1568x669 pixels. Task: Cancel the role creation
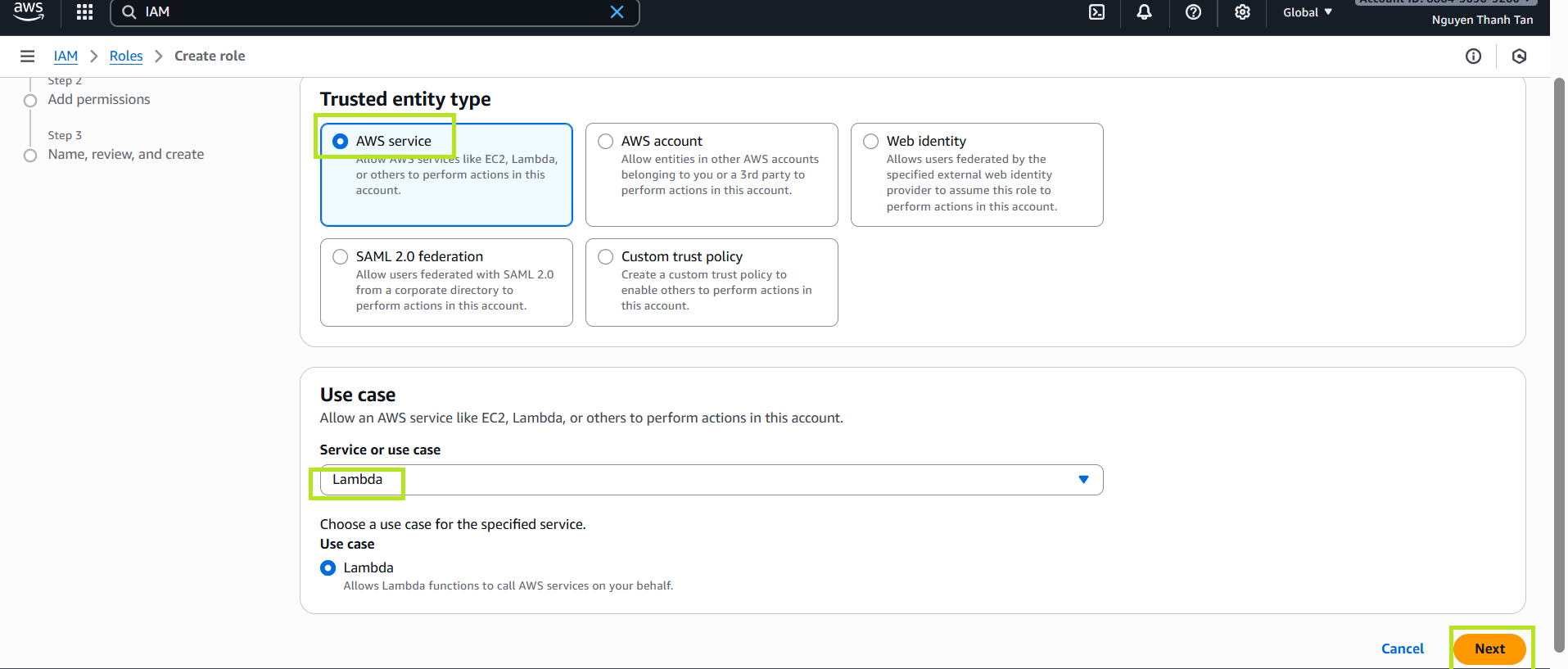(1402, 649)
